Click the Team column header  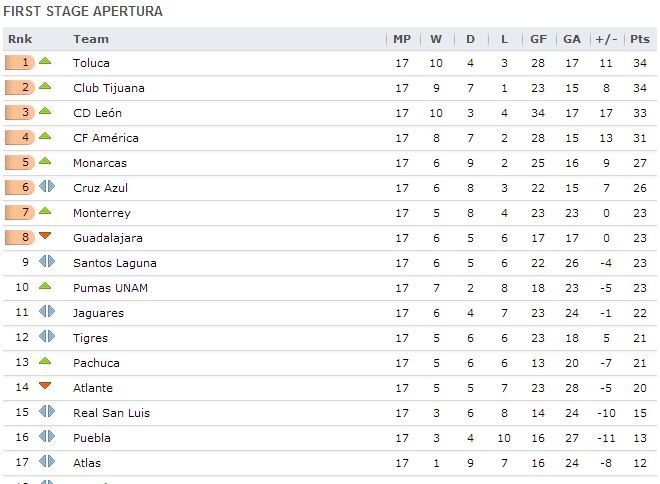pos(91,39)
